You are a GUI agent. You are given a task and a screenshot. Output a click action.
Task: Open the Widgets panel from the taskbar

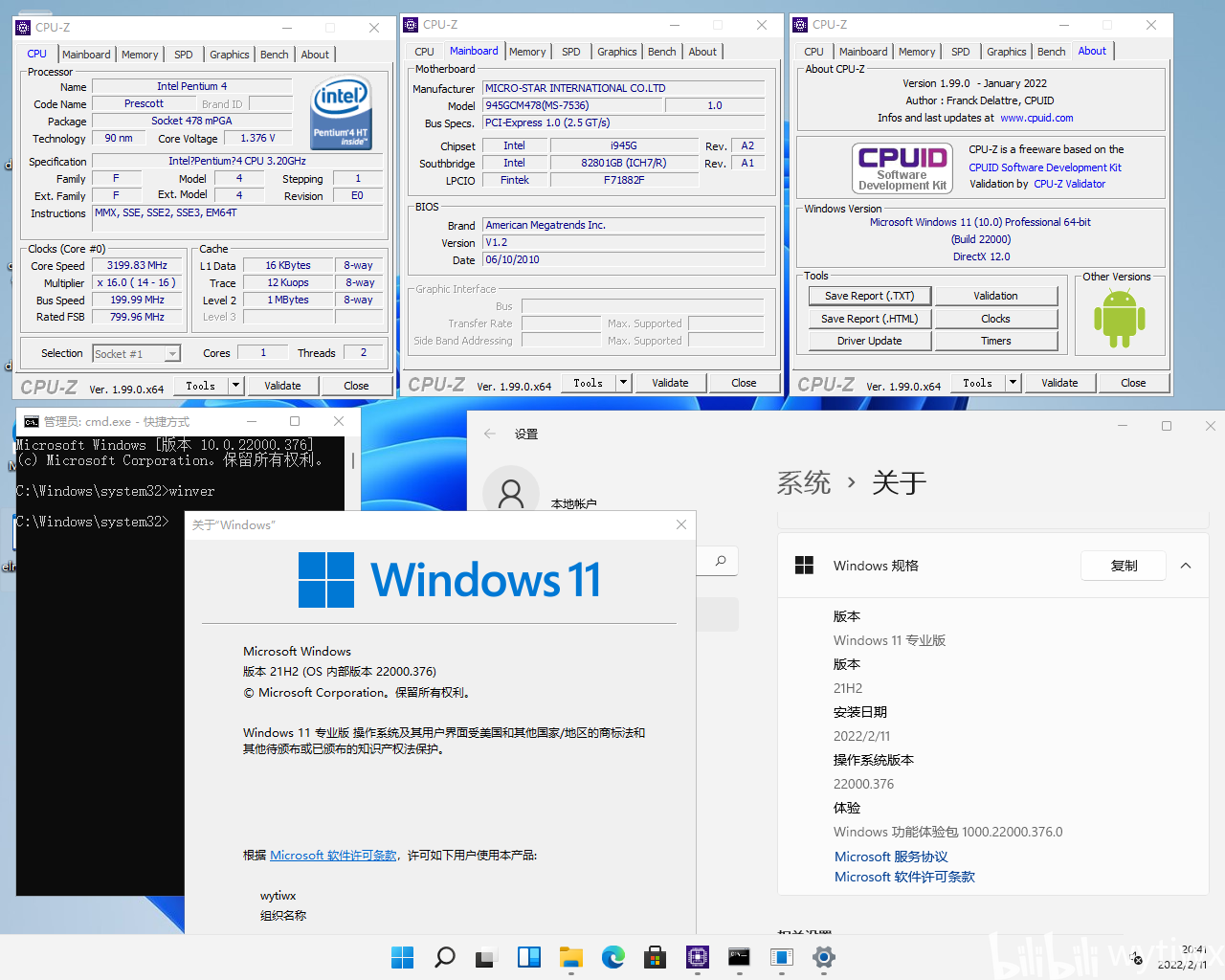point(529,957)
